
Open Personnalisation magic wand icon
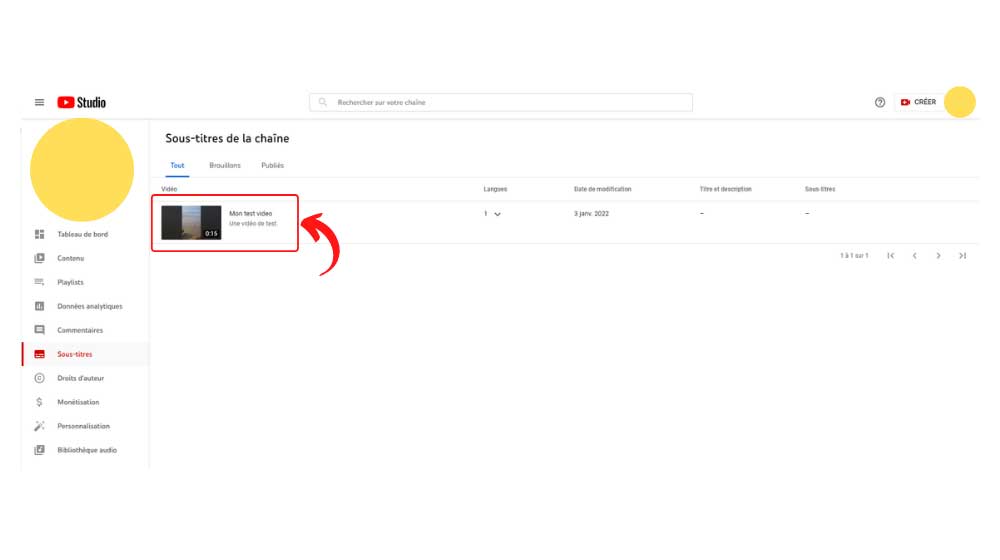pos(40,426)
